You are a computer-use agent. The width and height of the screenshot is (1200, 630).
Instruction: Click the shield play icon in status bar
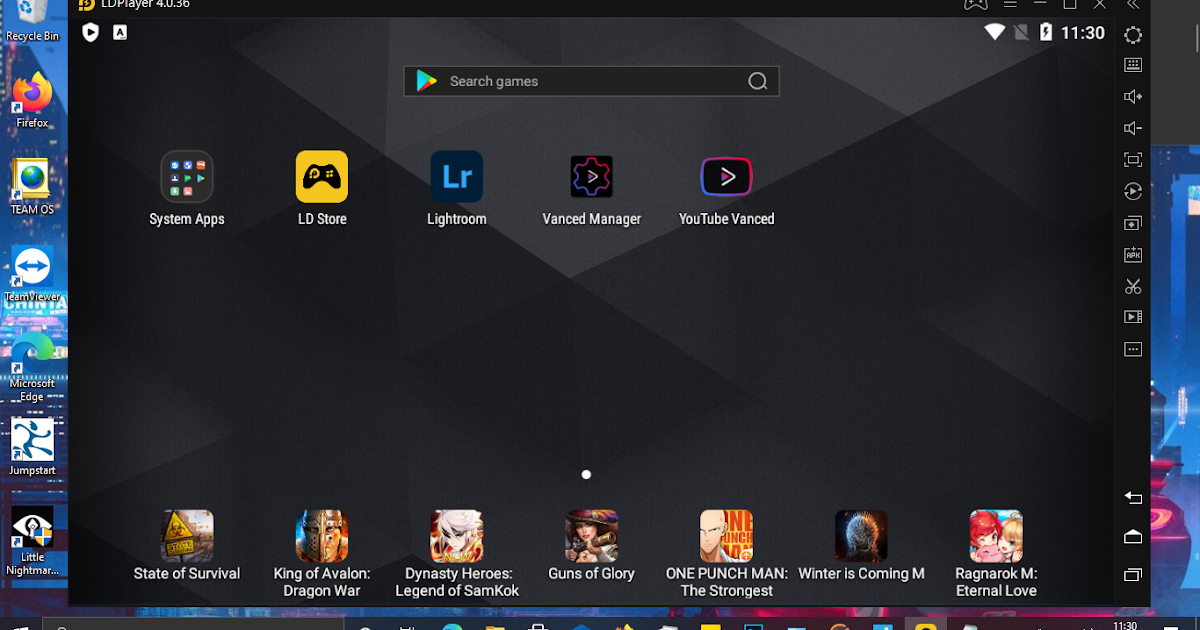click(90, 33)
